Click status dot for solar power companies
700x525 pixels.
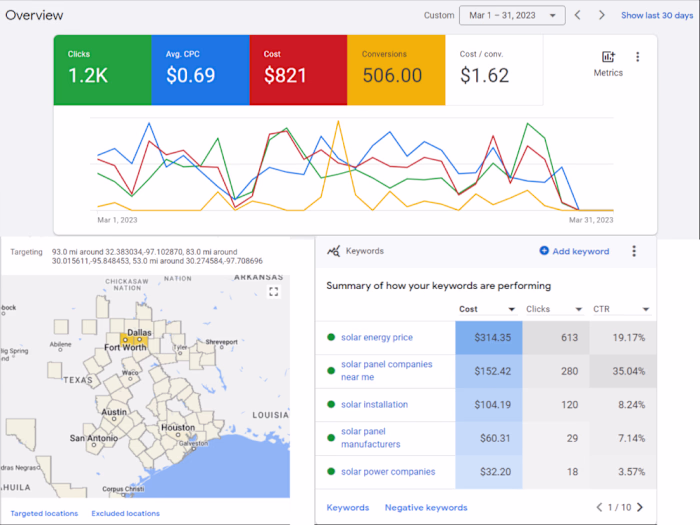pyautogui.click(x=331, y=471)
